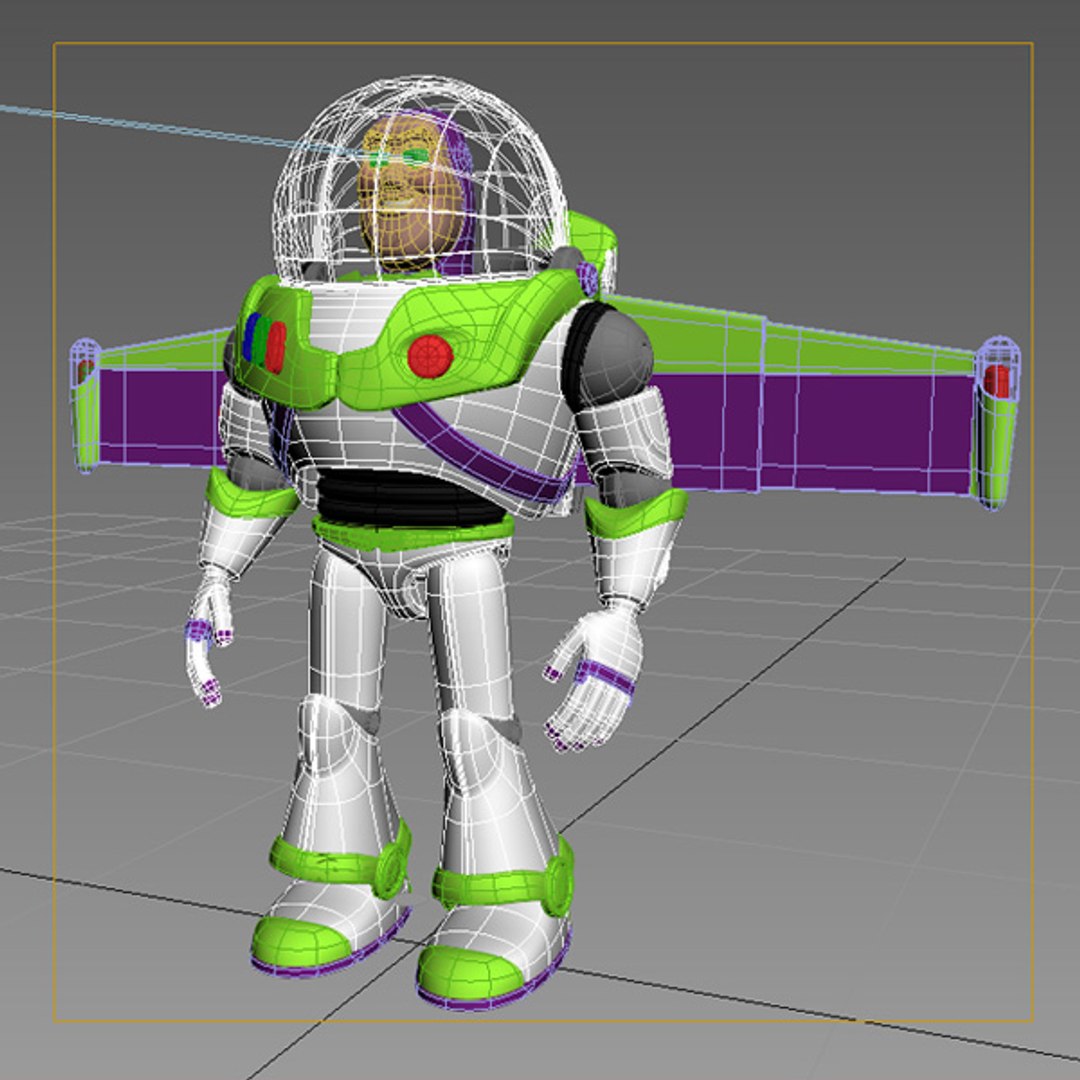The width and height of the screenshot is (1080, 1080).
Task: Click the green belt ring below the black waist
Action: coord(413,533)
